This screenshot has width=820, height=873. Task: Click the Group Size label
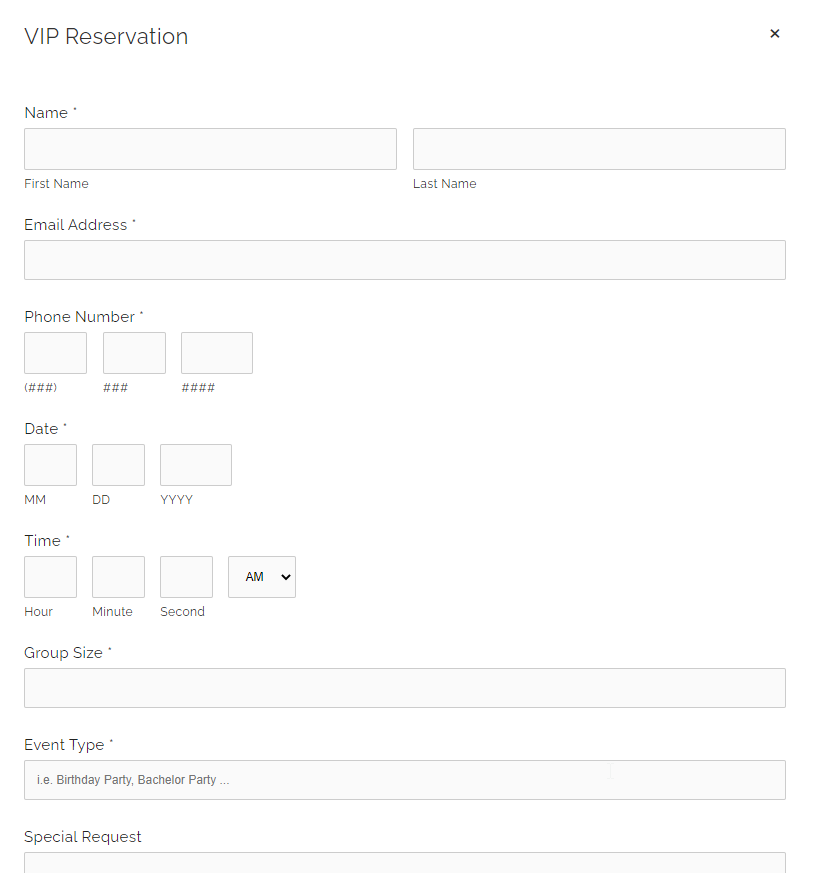pyautogui.click(x=63, y=653)
